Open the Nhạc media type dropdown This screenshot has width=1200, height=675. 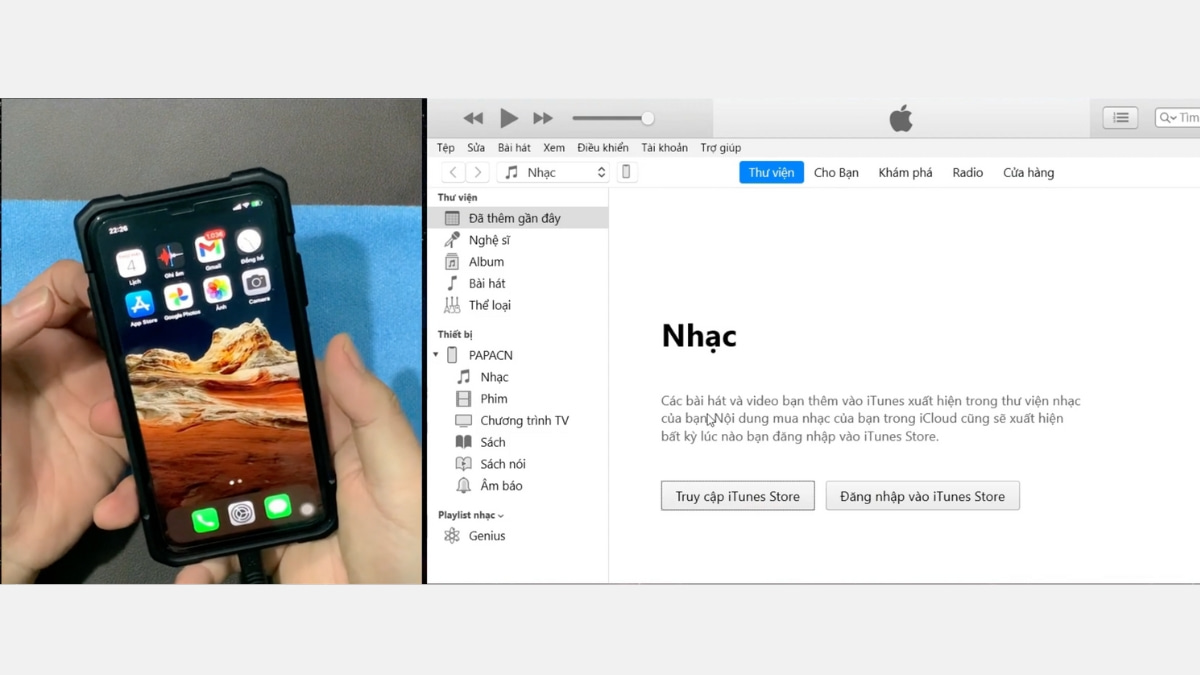pos(554,172)
